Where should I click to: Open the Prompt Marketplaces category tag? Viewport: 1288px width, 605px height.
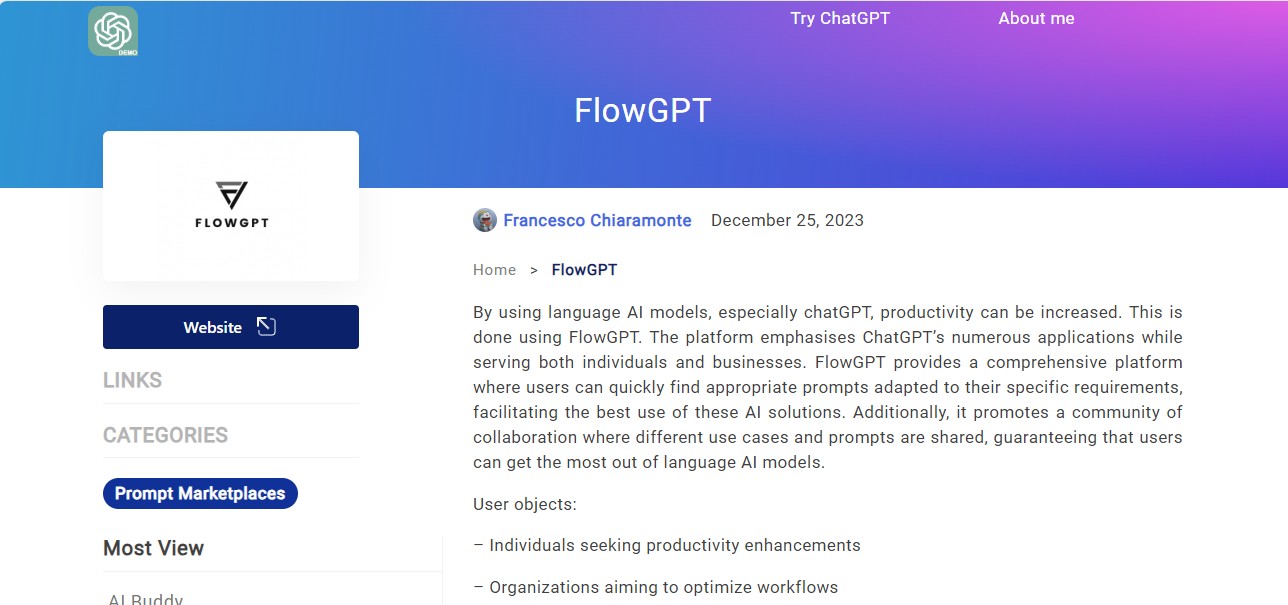pyautogui.click(x=200, y=493)
